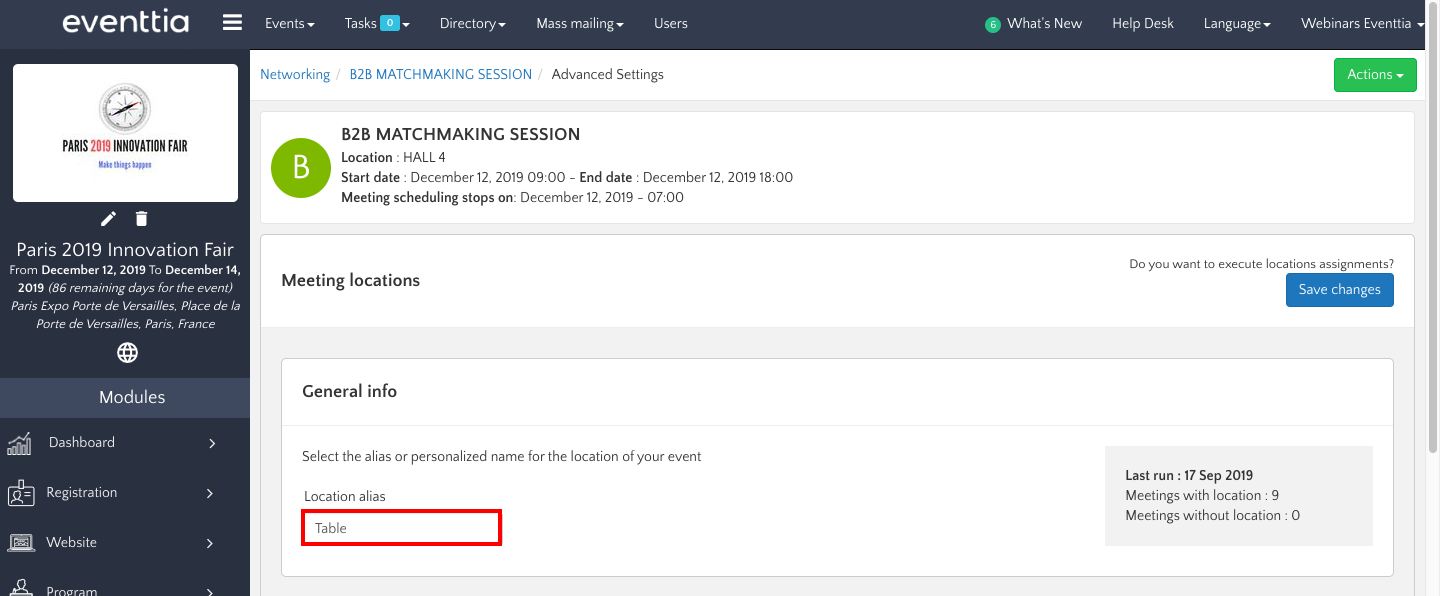The height and width of the screenshot is (596, 1440).
Task: Expand the Registration module chevron
Action: 211,493
